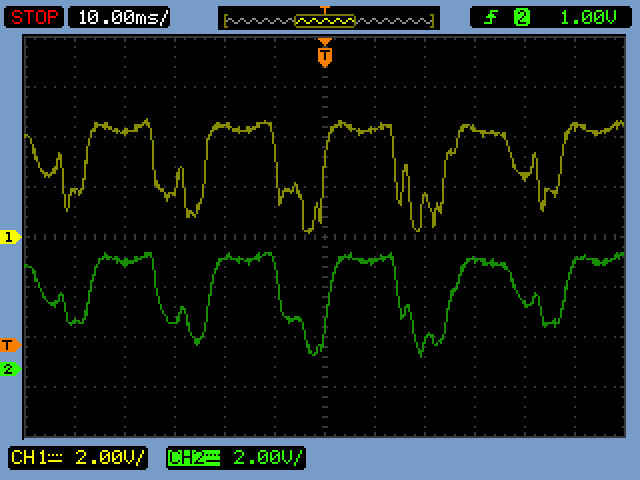This screenshot has width=640, height=480.
Task: Click the orange trigger level T marker at left edge
Action: [10, 345]
